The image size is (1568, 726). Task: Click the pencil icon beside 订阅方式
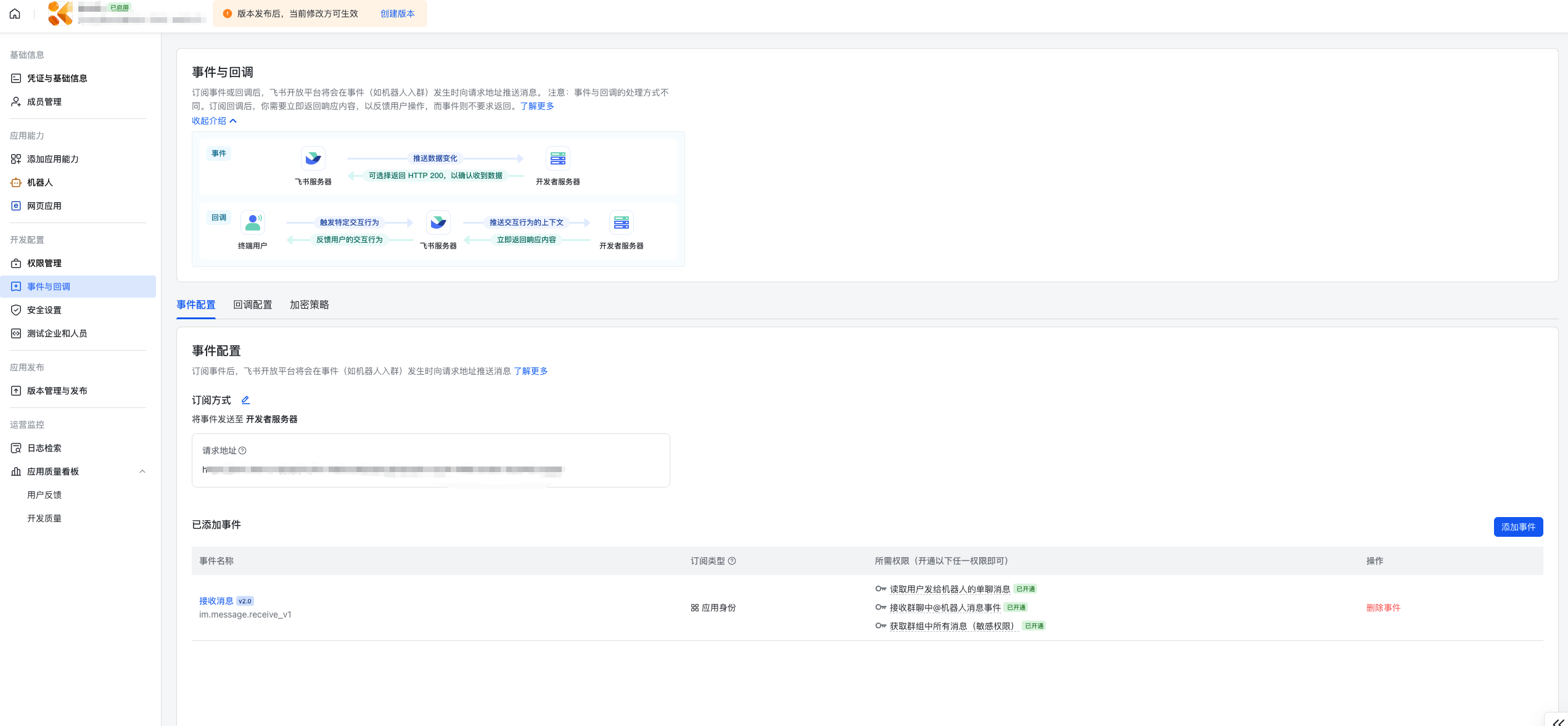(245, 400)
